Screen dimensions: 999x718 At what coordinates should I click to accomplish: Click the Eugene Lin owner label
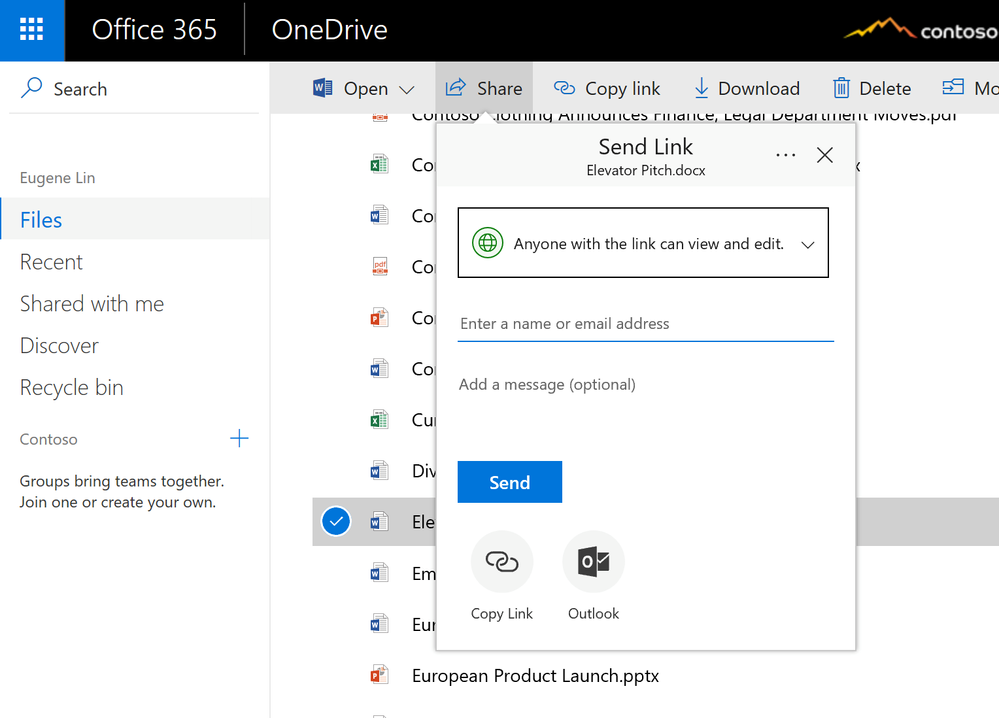57,178
